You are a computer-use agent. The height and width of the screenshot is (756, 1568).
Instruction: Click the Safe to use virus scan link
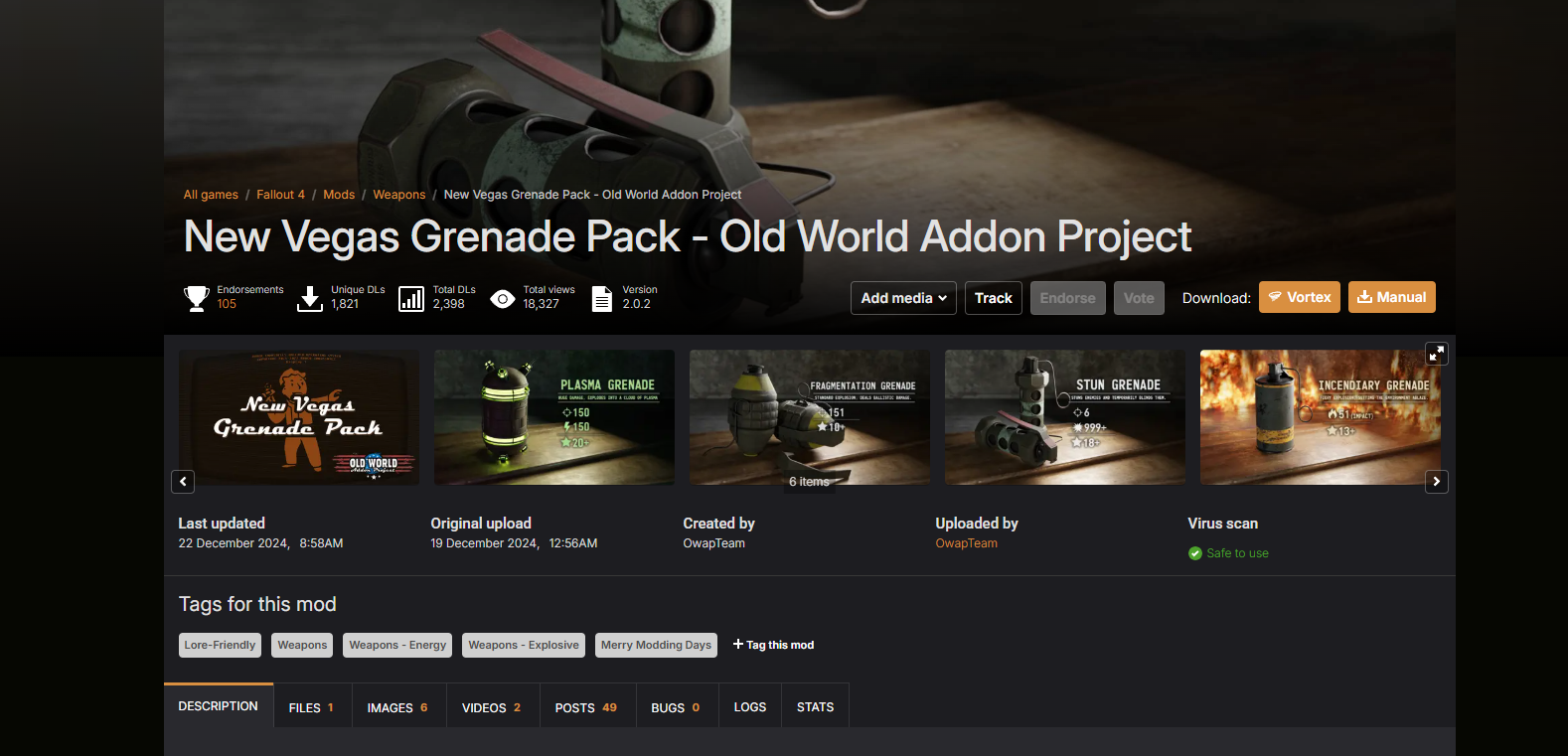click(1237, 553)
